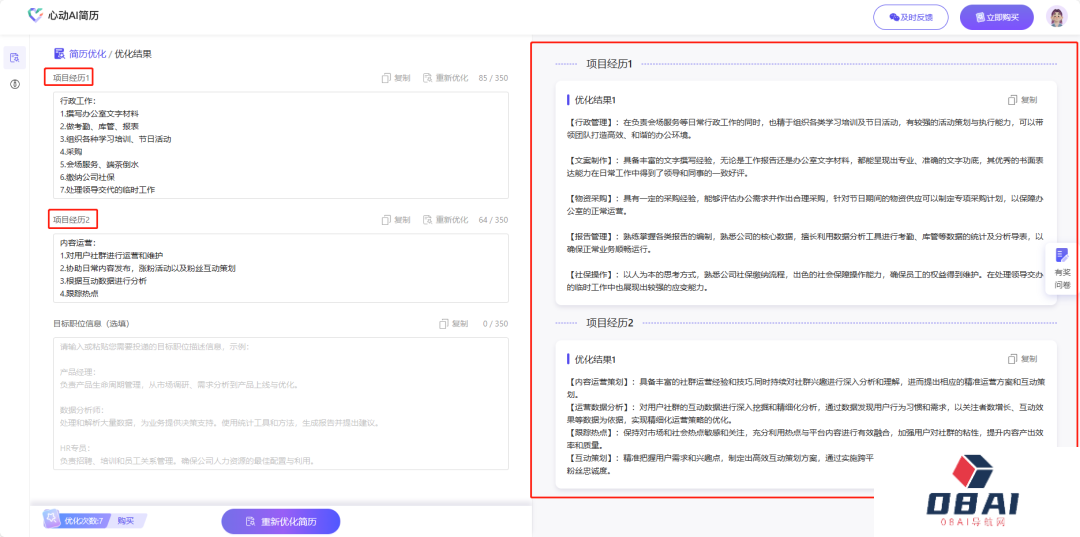Click the 【报告管理】 result paragraph
1080x537 pixels.
pyautogui.click(x=807, y=242)
